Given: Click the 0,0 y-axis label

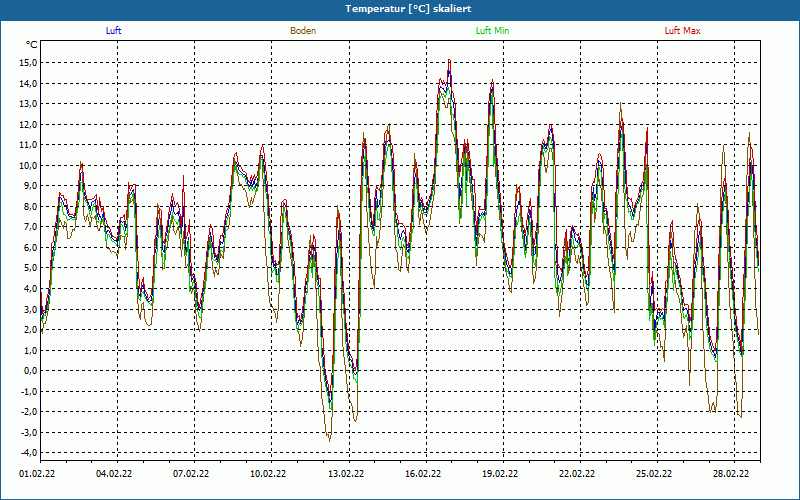Looking at the screenshot, I should click(x=31, y=371).
